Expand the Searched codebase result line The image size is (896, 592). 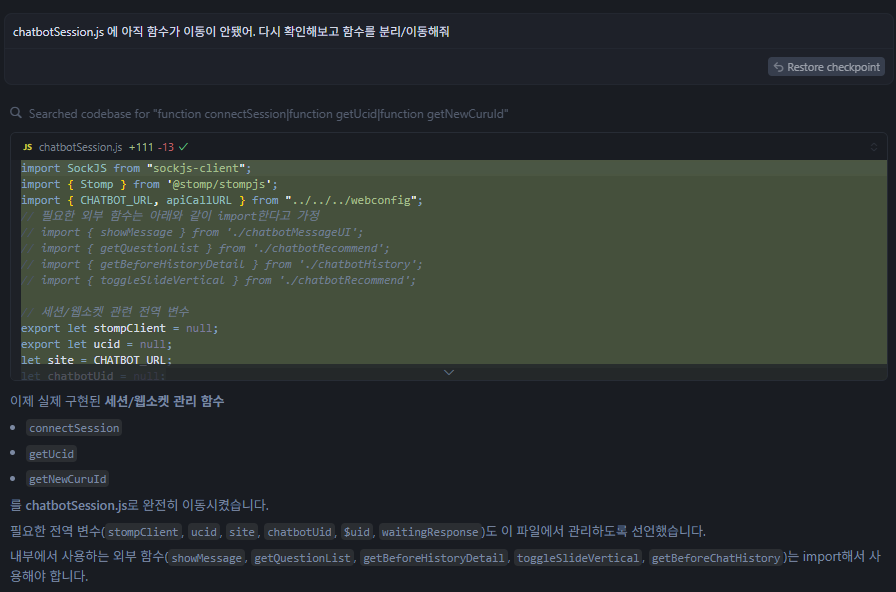pos(268,114)
